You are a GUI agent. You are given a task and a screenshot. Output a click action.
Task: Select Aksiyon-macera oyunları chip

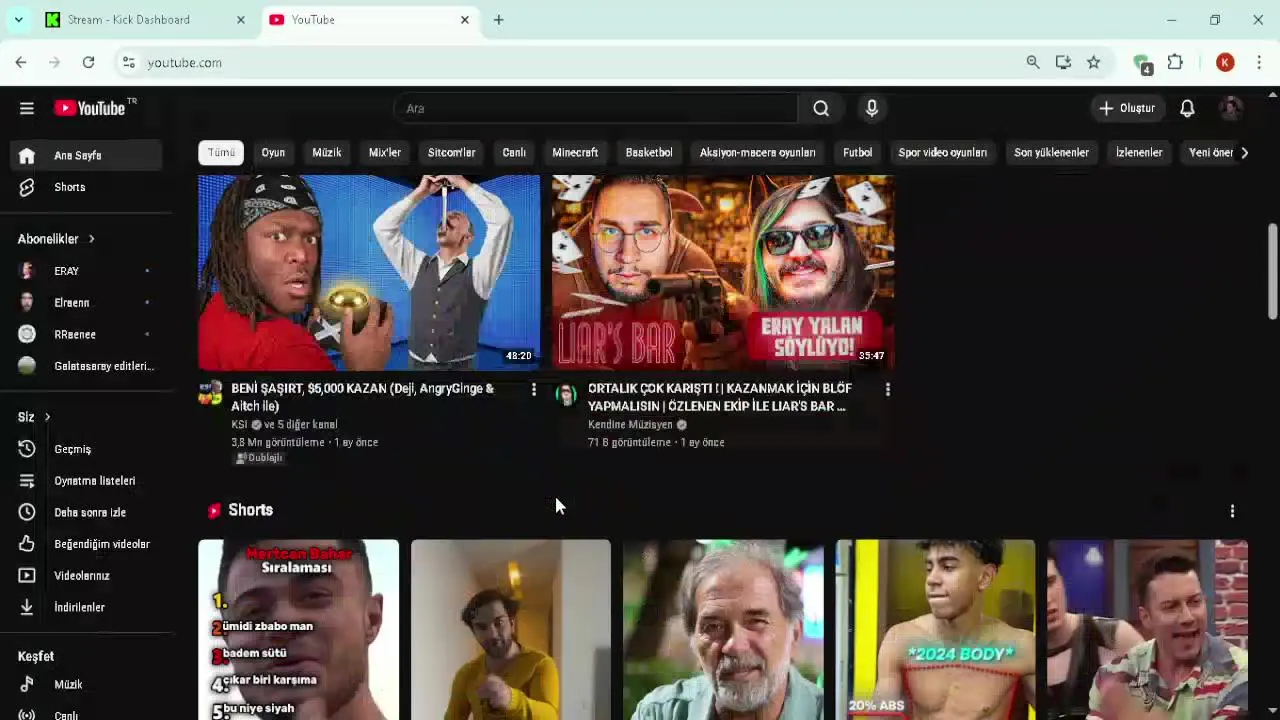[x=758, y=153]
